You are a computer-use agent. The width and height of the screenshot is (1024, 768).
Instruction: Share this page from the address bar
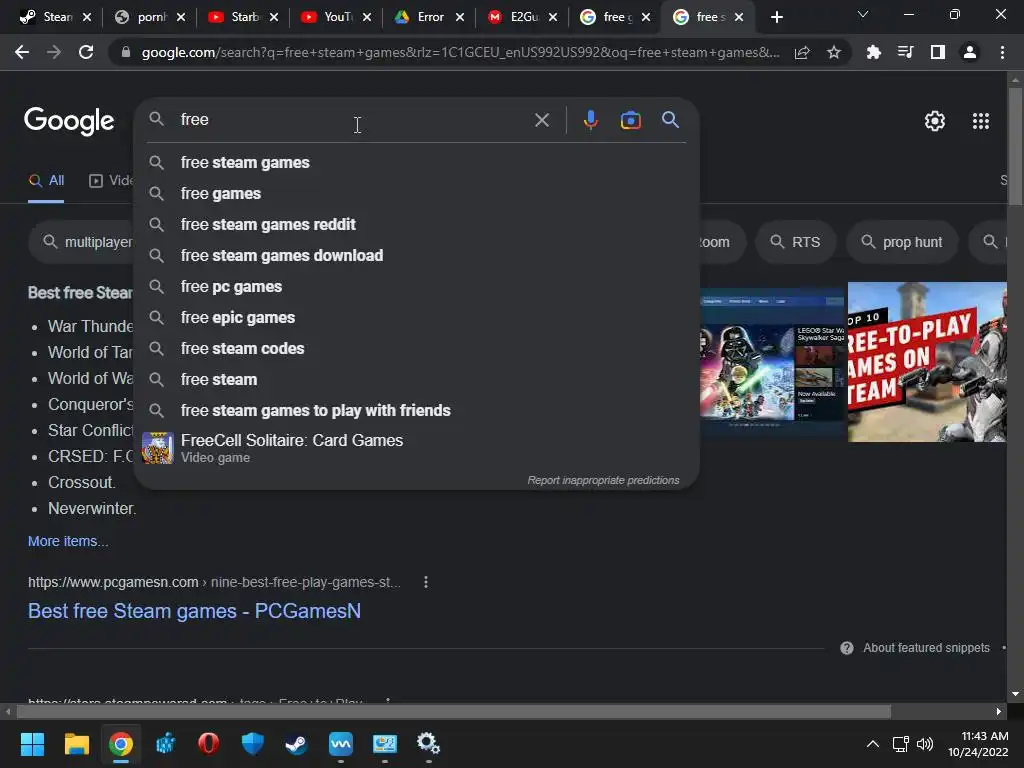802,52
